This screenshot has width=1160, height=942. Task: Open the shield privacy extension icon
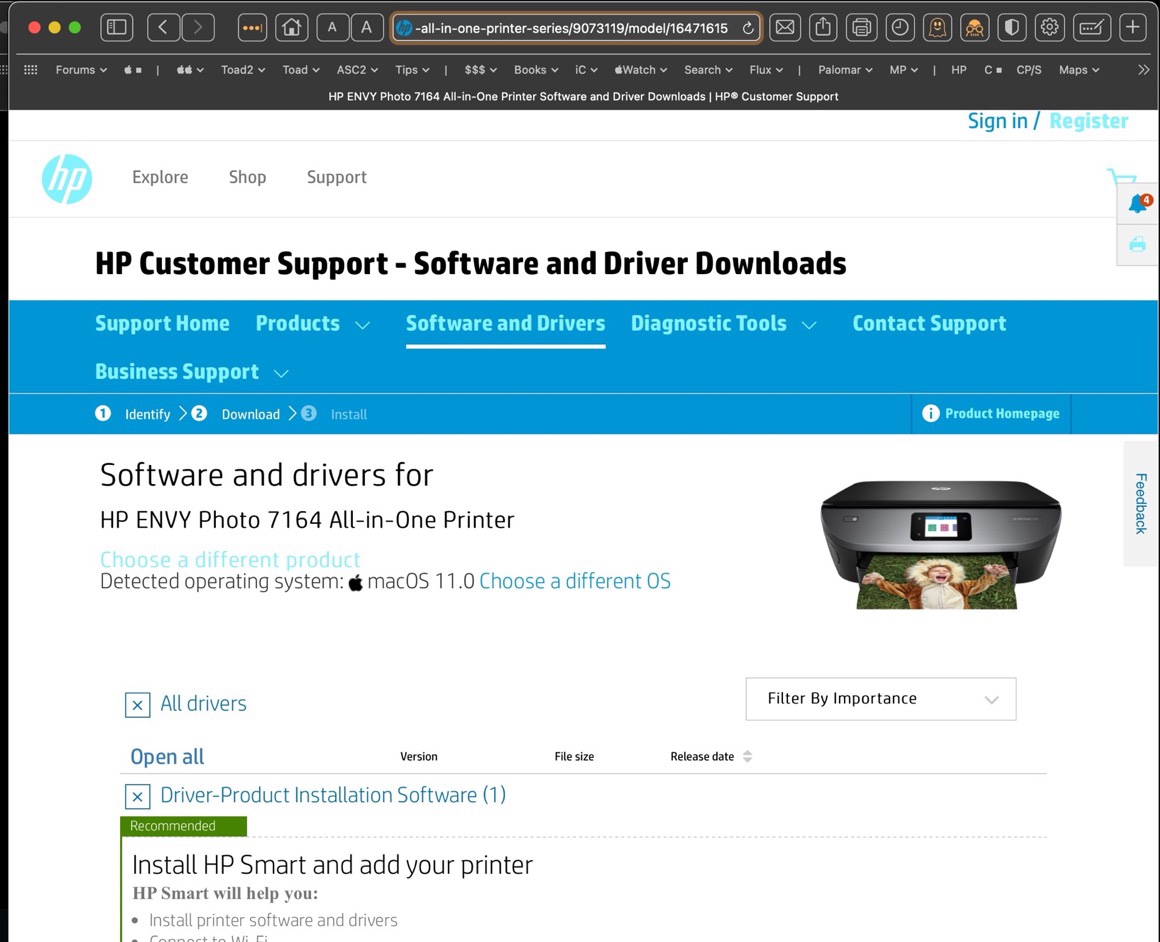pos(1011,28)
